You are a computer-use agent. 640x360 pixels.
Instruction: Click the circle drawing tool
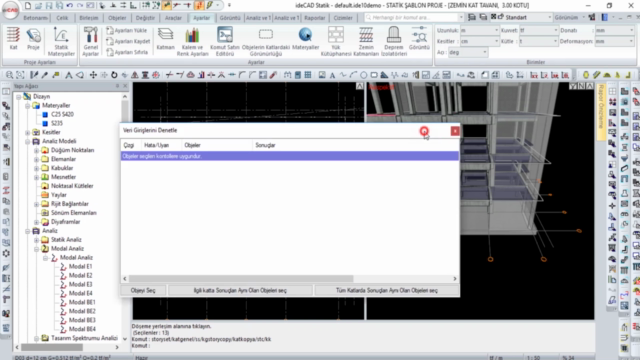(x=363, y=75)
